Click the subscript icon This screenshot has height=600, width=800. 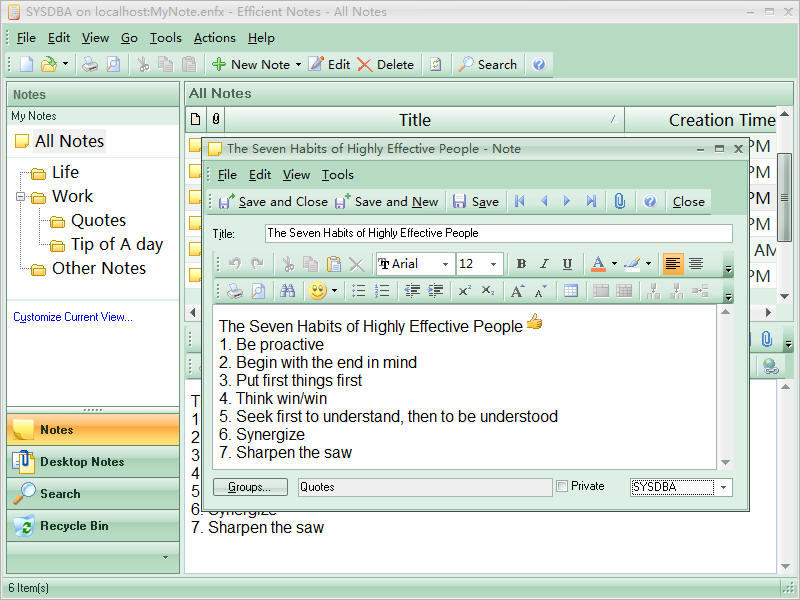[x=488, y=291]
